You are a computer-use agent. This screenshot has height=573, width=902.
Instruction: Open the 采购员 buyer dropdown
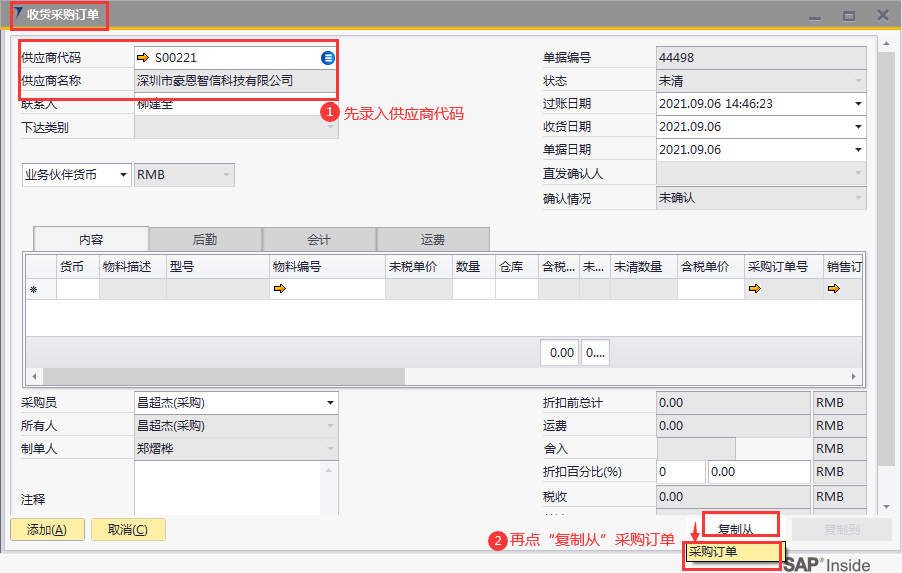[x=330, y=403]
